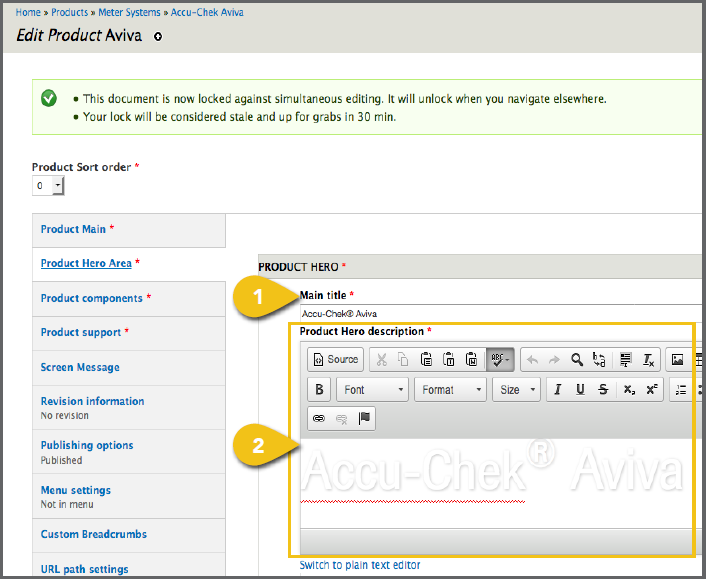706x579 pixels.
Task: Click the Undo arrow icon
Action: coord(533,360)
